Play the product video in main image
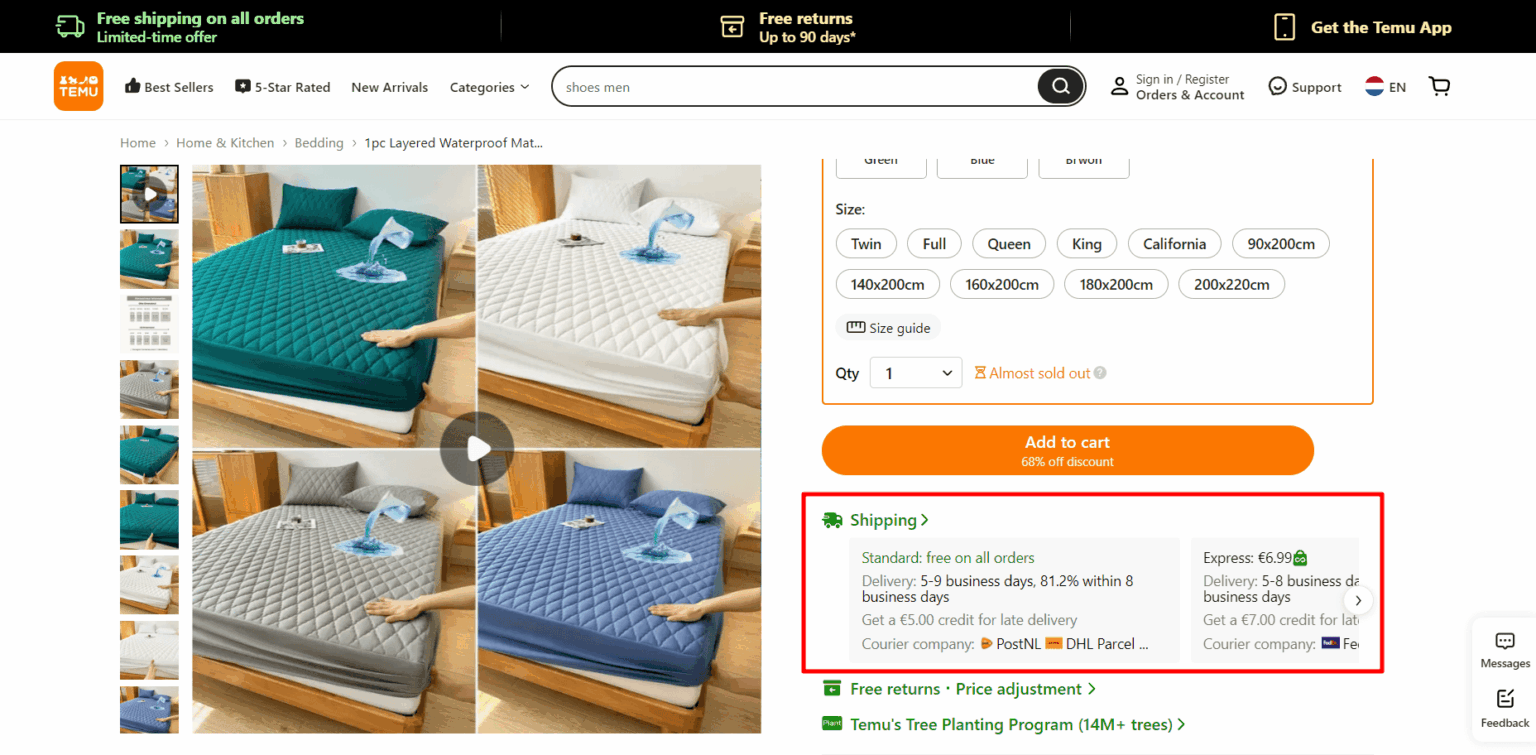This screenshot has height=755, width=1536. 477,449
